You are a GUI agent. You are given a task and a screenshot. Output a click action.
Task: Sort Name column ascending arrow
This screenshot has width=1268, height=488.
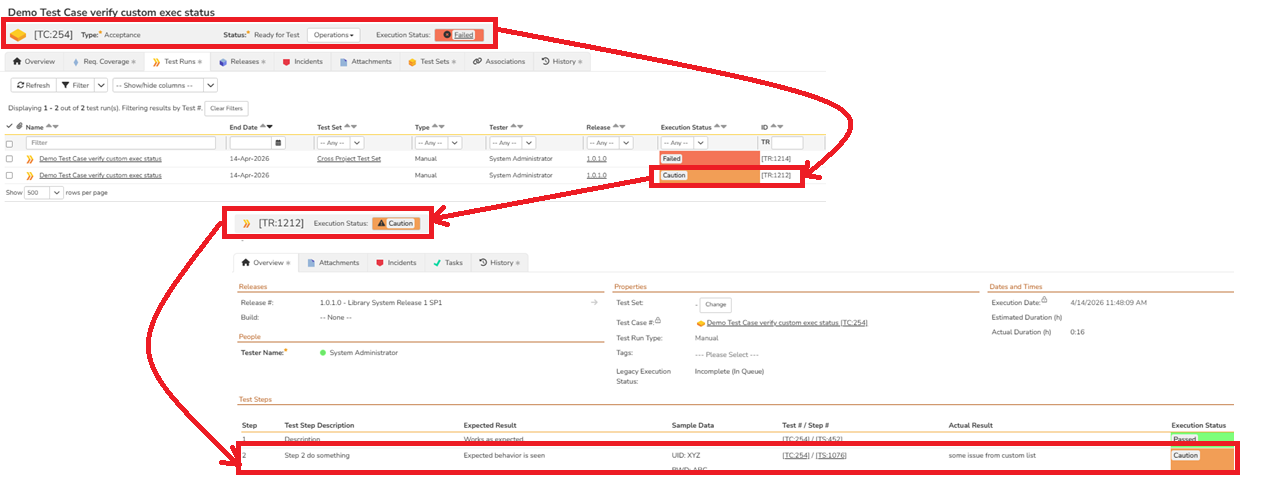point(47,127)
